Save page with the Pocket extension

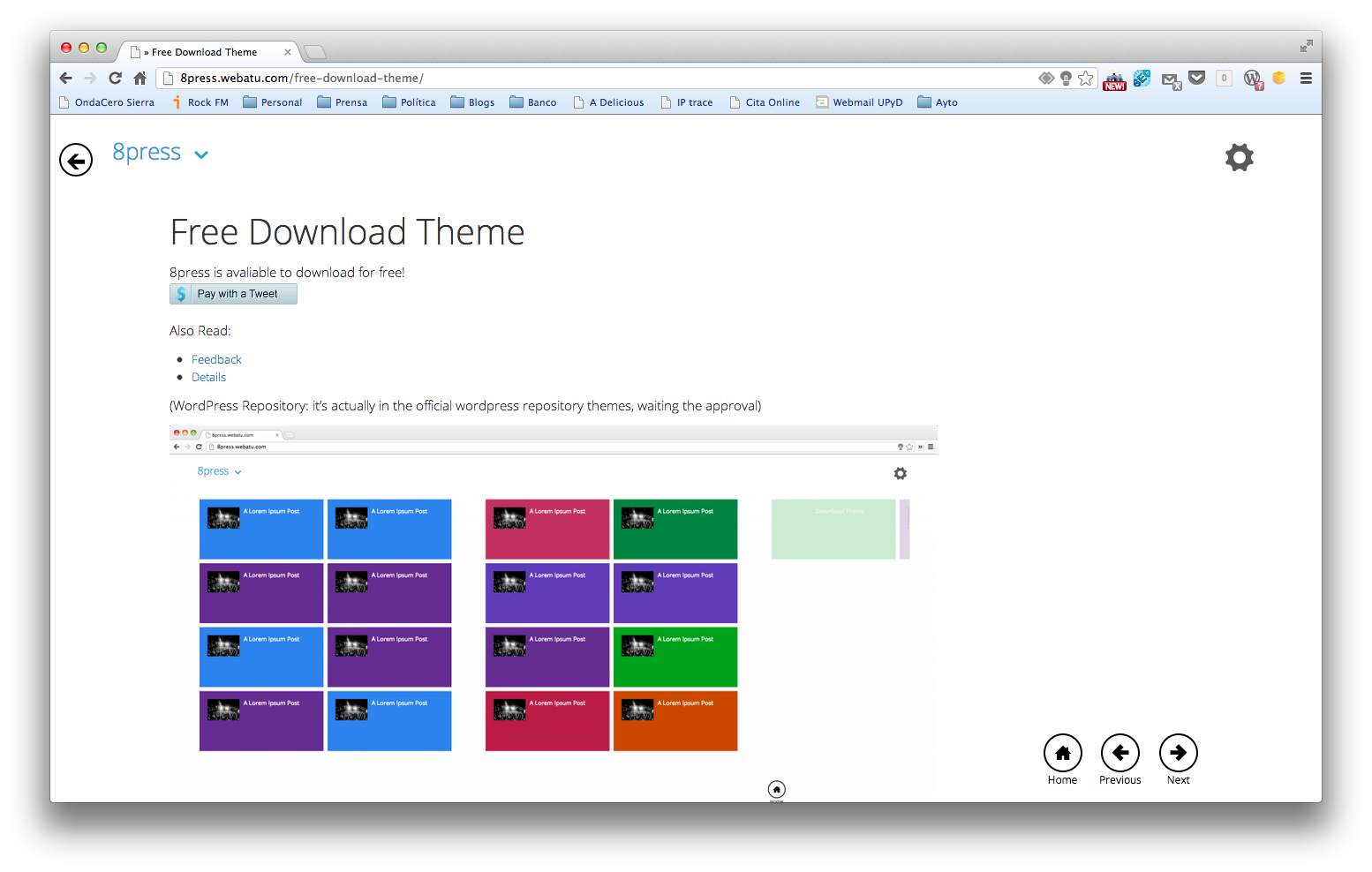[x=1197, y=78]
